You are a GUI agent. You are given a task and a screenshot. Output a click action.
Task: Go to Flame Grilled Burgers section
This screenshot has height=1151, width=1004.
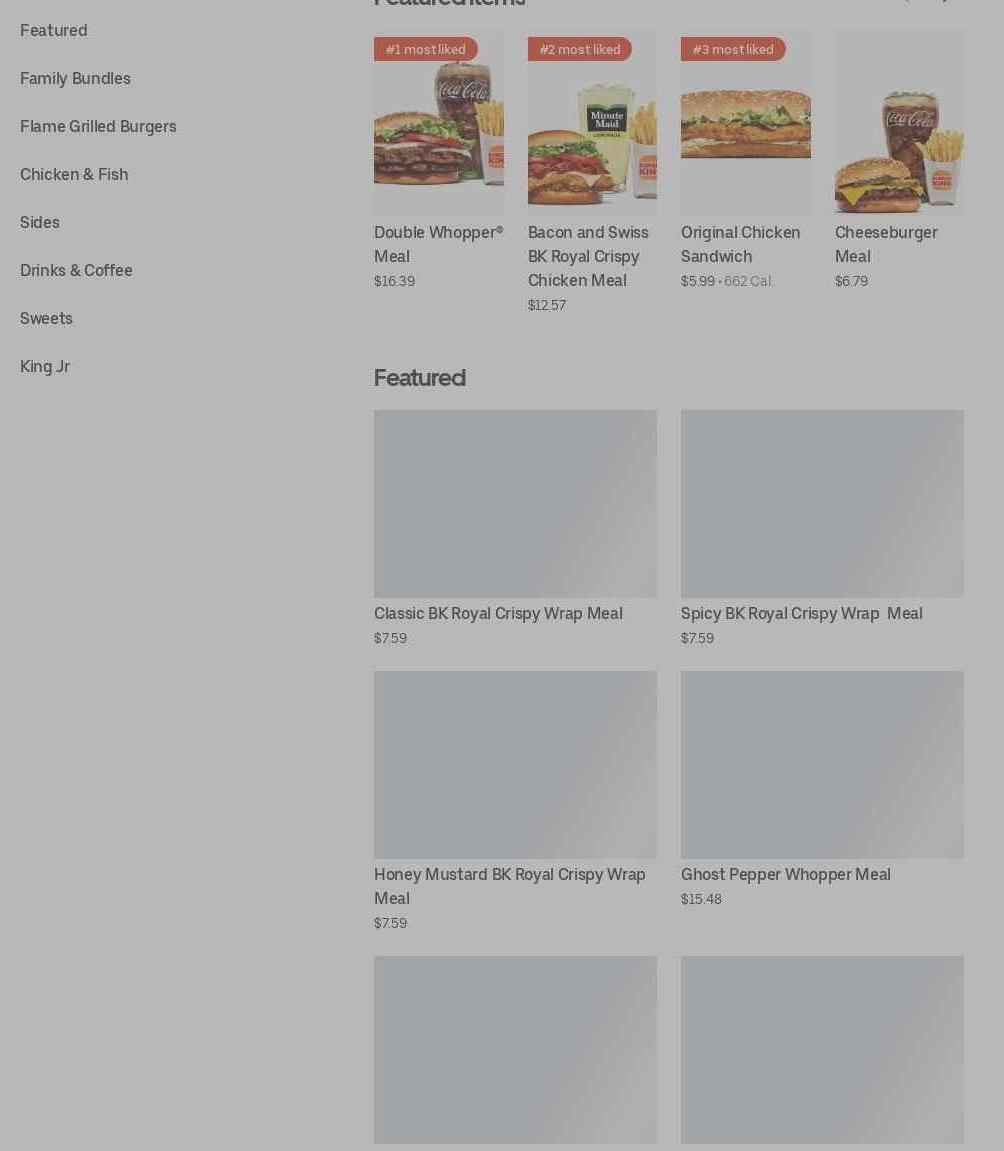tap(98, 126)
